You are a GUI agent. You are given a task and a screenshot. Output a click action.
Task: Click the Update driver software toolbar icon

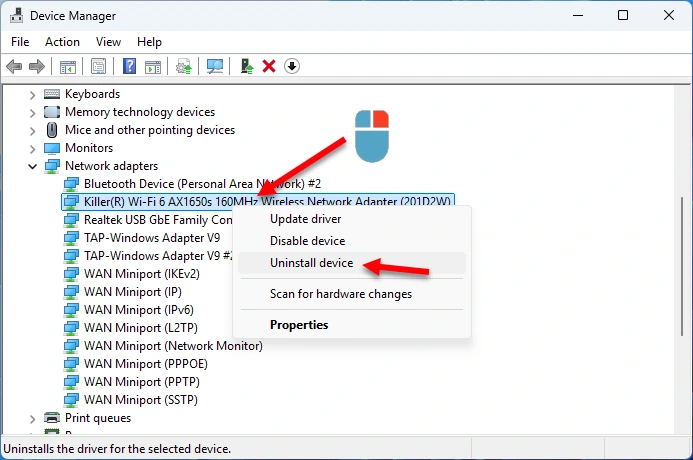[184, 67]
